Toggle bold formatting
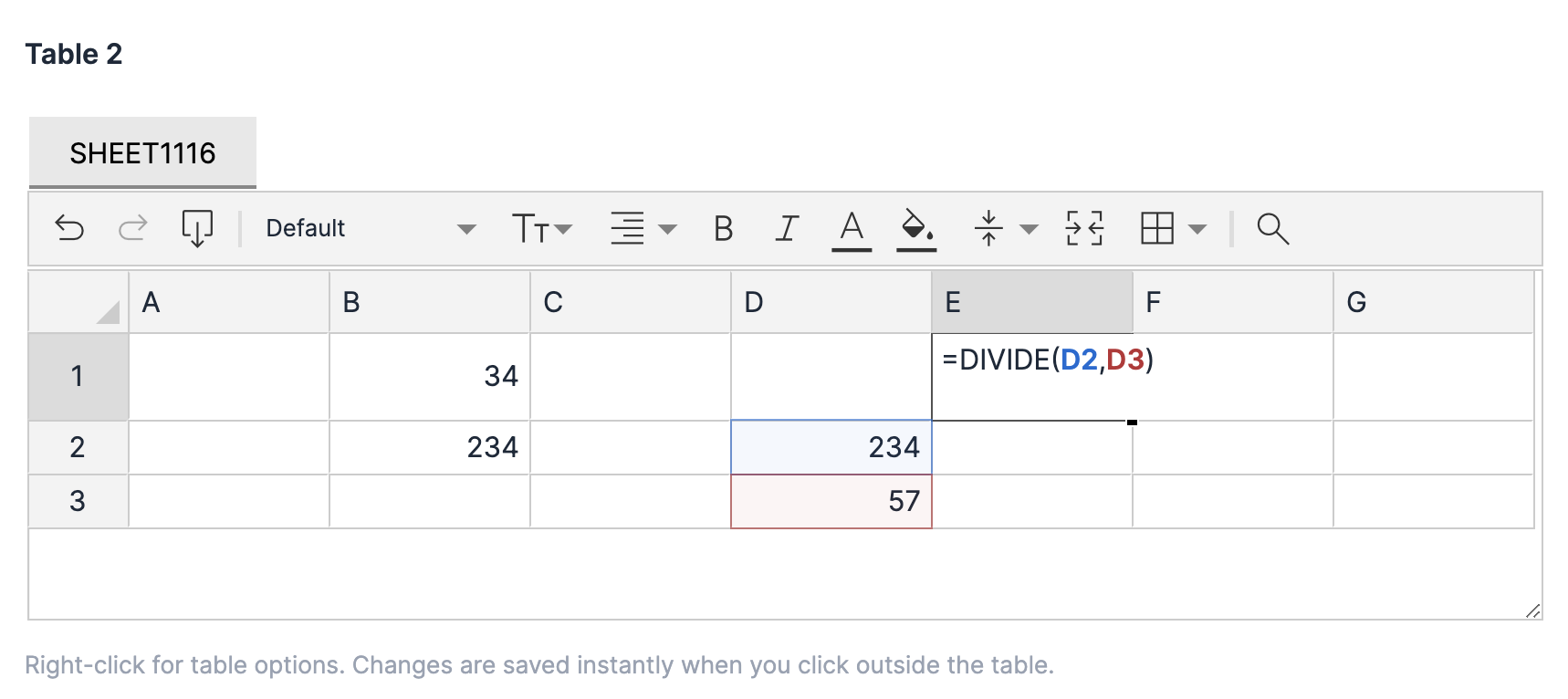This screenshot has height=699, width=1568. click(x=723, y=228)
